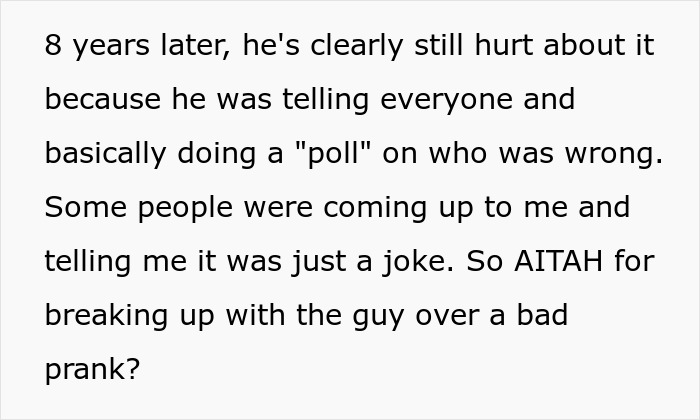Click the word "because" starting second line

point(103,99)
